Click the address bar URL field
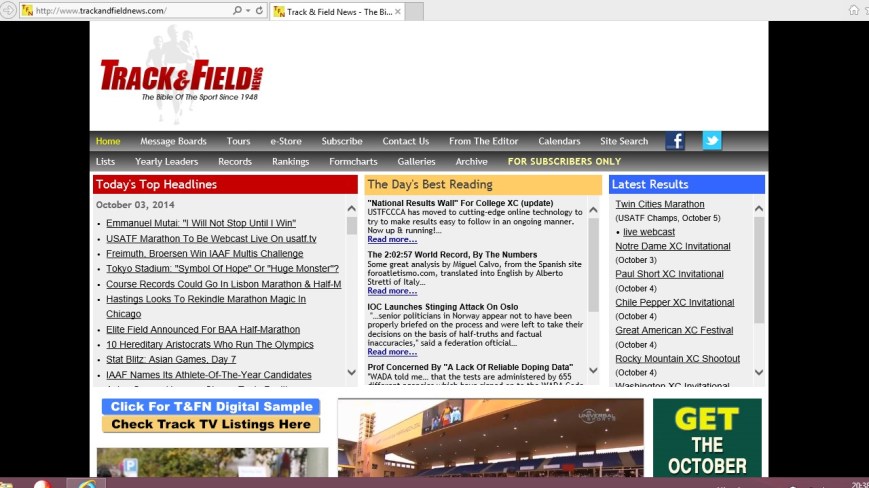The image size is (869, 488). [x=130, y=11]
